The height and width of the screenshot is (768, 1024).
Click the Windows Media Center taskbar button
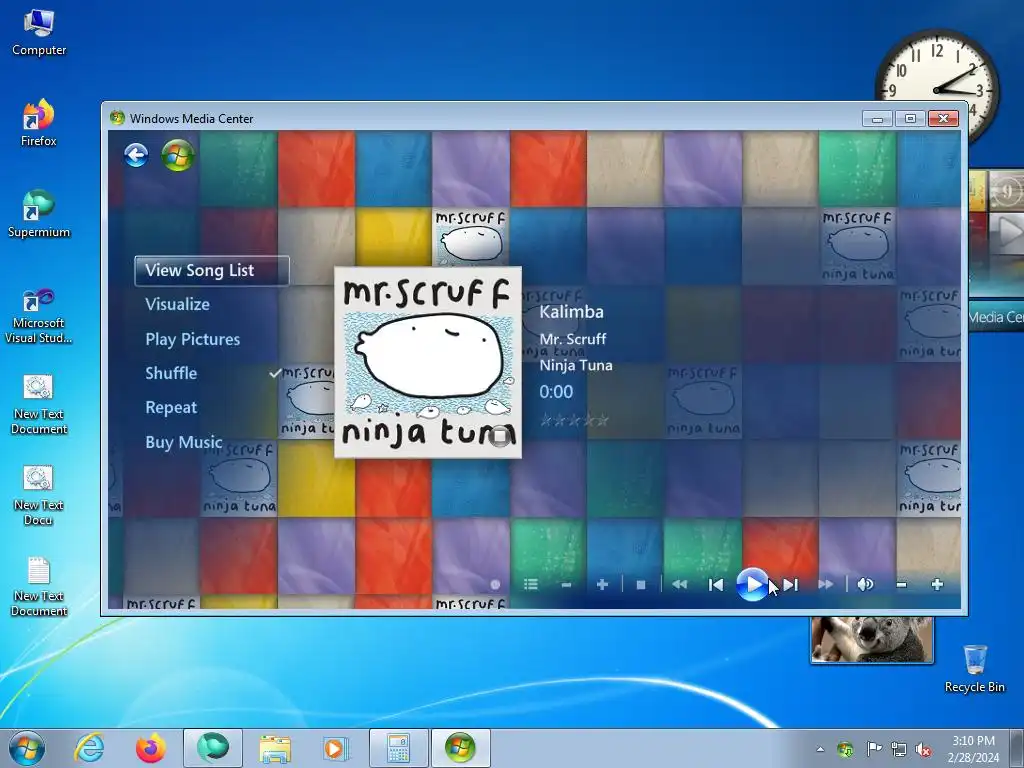tap(460, 748)
